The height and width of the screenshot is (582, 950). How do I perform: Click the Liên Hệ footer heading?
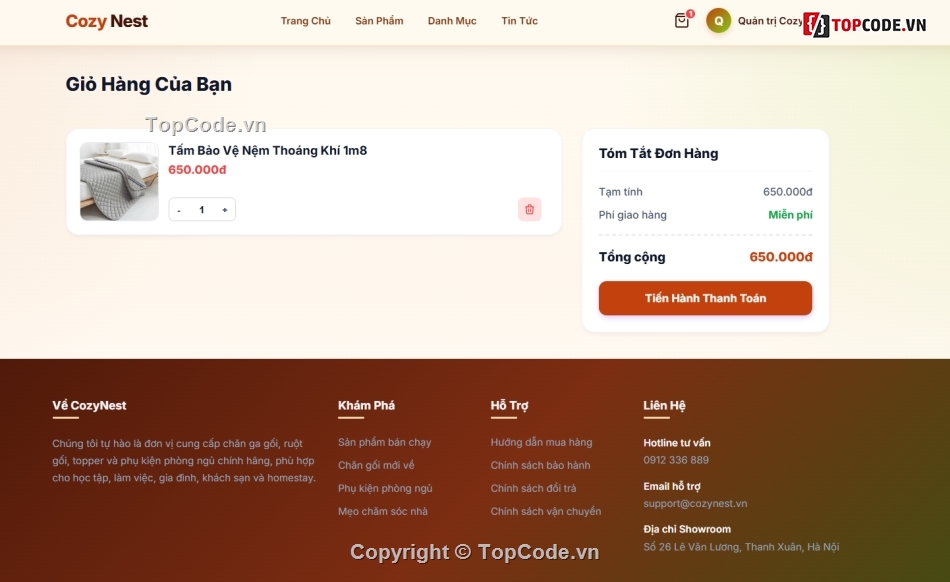click(x=664, y=405)
